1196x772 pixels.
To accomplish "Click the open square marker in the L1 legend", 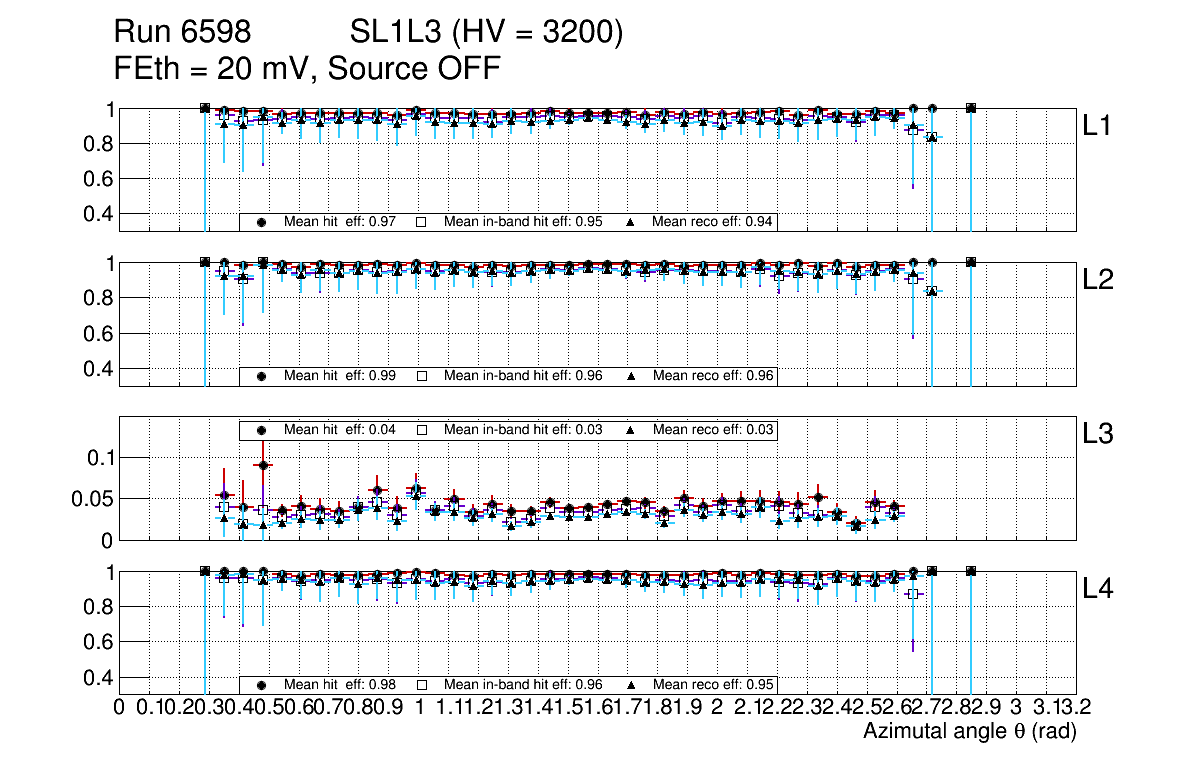I will click(x=422, y=222).
